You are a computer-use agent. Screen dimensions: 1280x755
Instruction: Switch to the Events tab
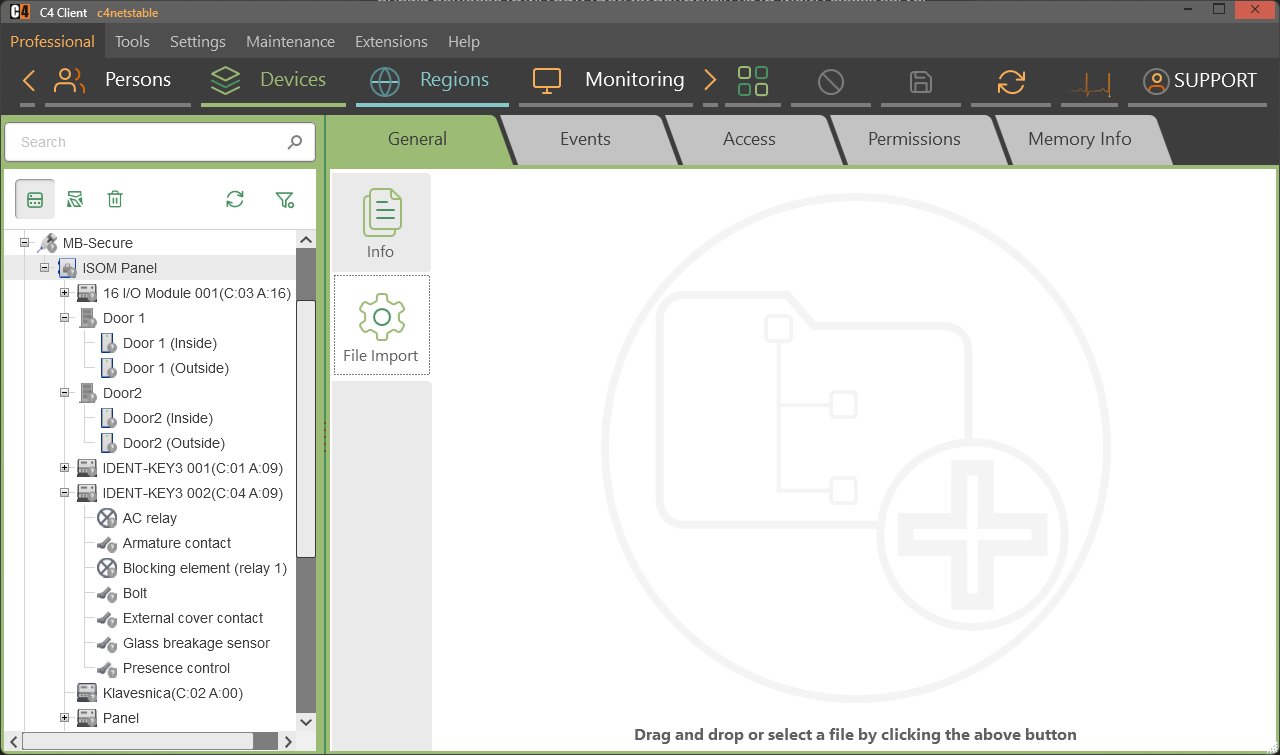pos(585,140)
